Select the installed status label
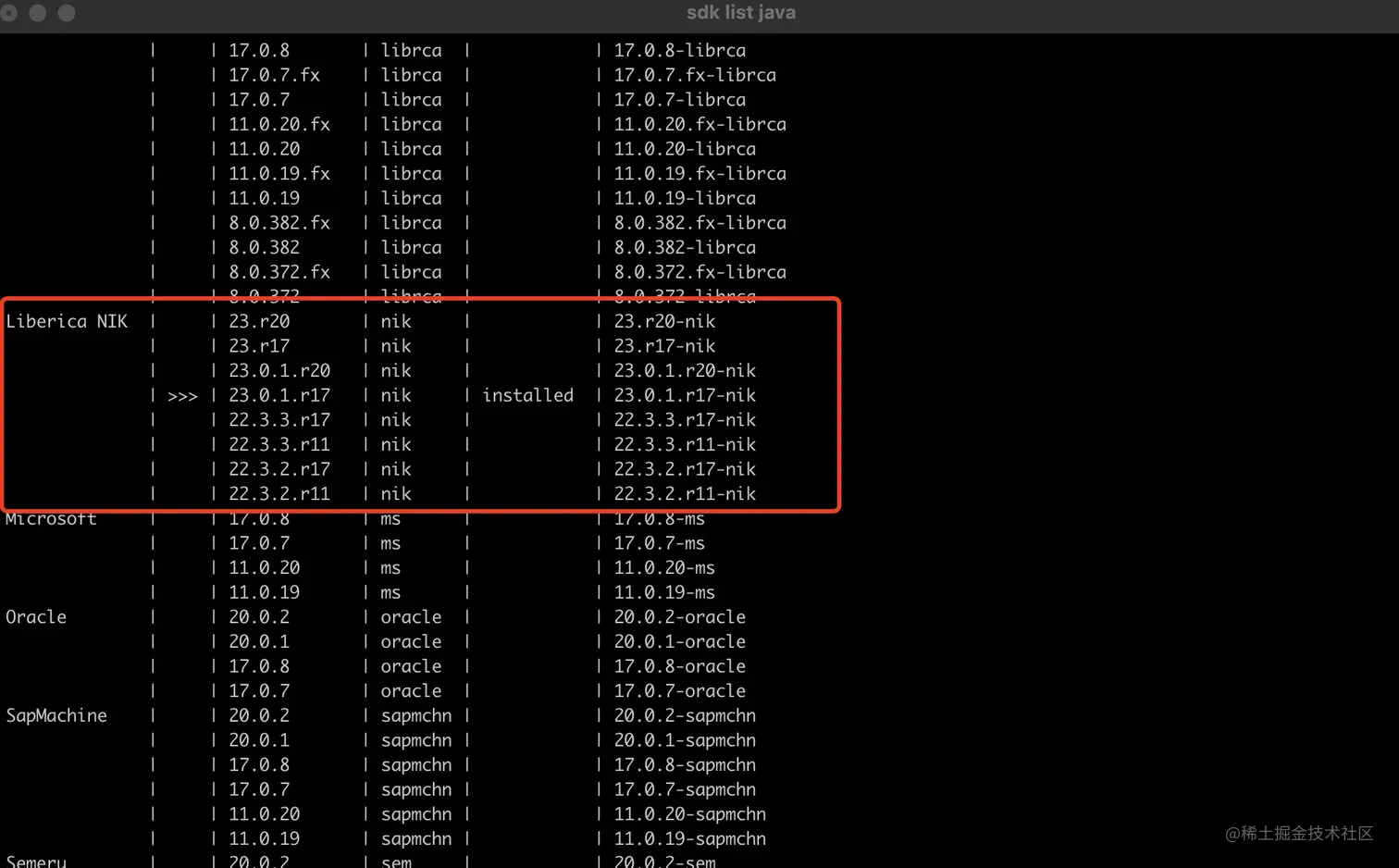The width and height of the screenshot is (1399, 868). [527, 394]
